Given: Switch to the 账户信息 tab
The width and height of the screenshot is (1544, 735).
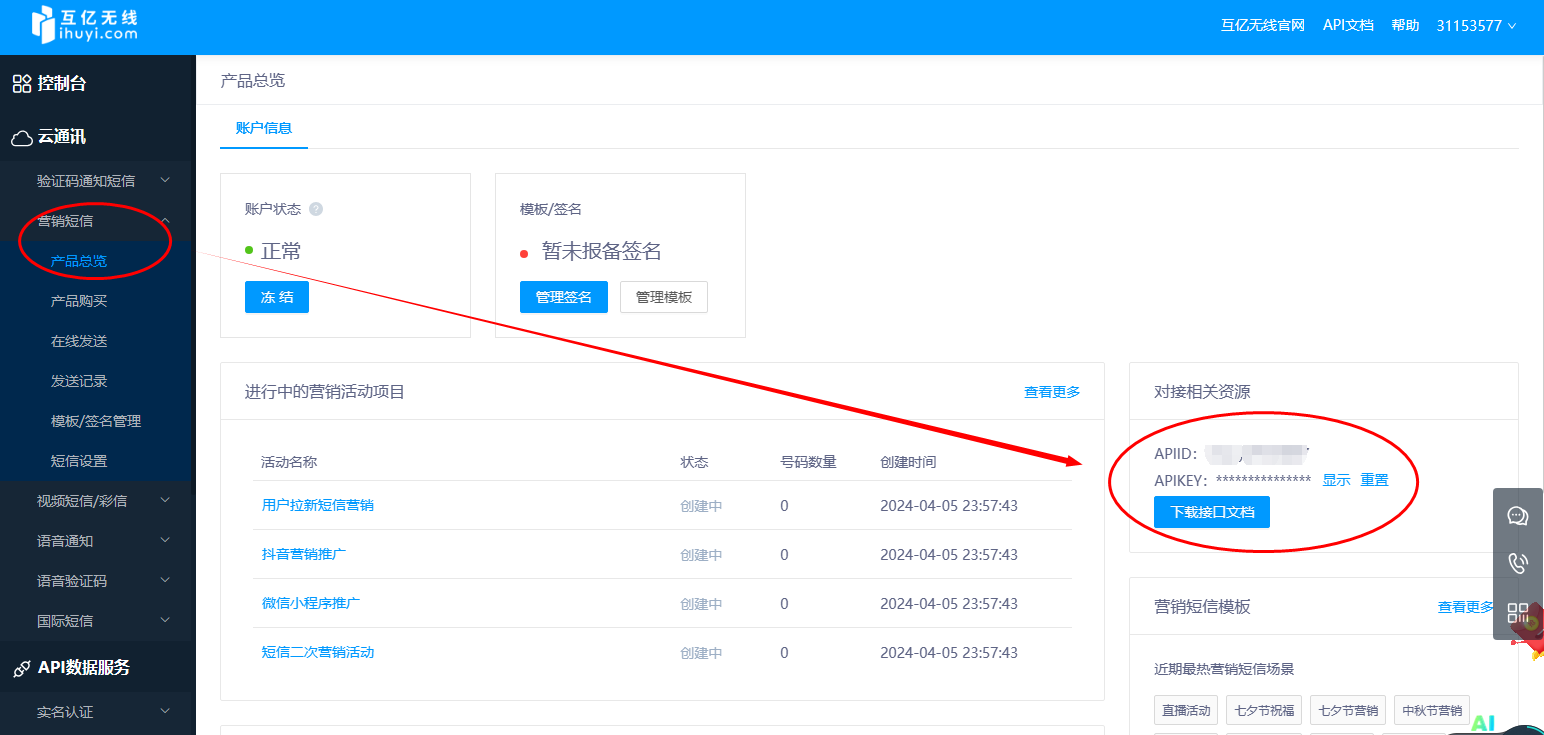Looking at the screenshot, I should [x=264, y=128].
